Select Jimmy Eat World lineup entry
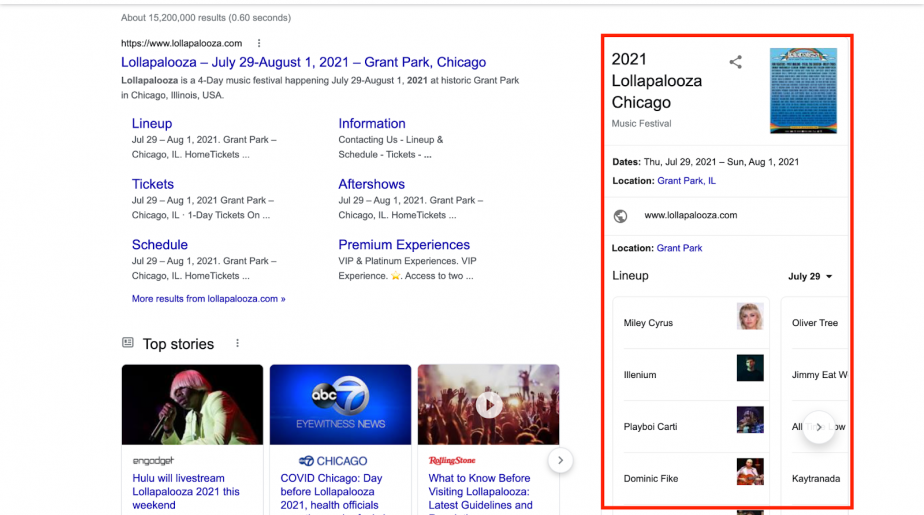Screen dimensions: 924x515 point(820,375)
